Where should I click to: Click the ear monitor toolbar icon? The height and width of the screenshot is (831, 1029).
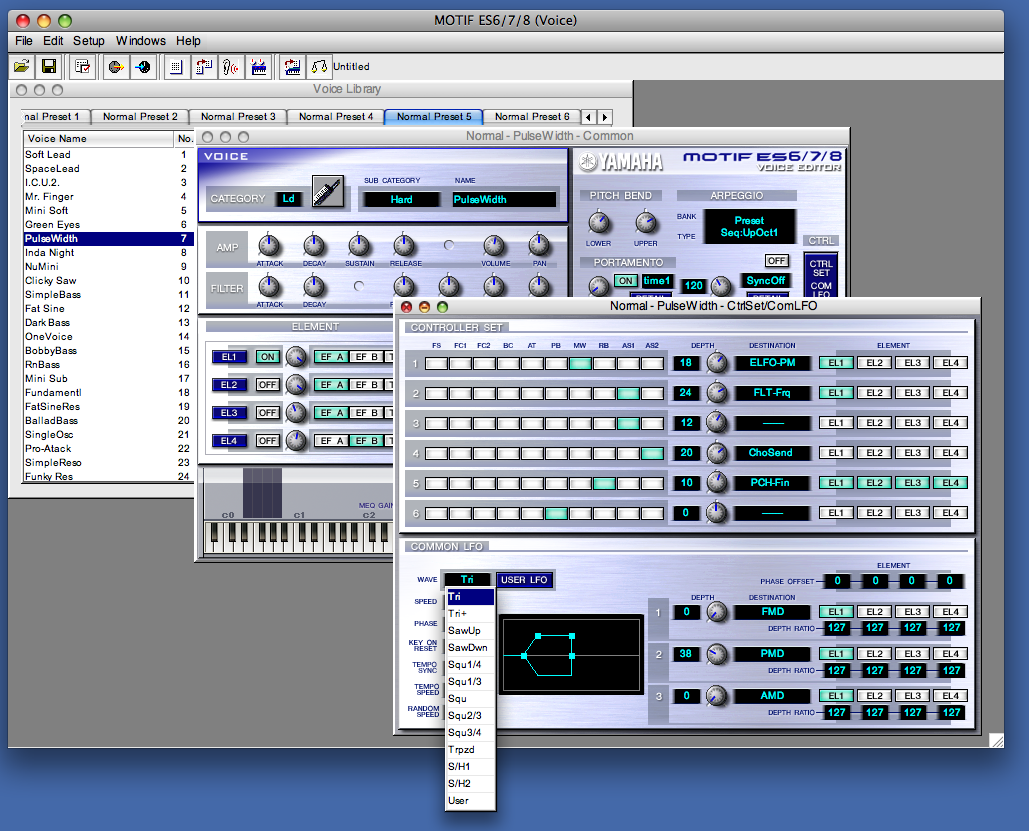(x=231, y=66)
